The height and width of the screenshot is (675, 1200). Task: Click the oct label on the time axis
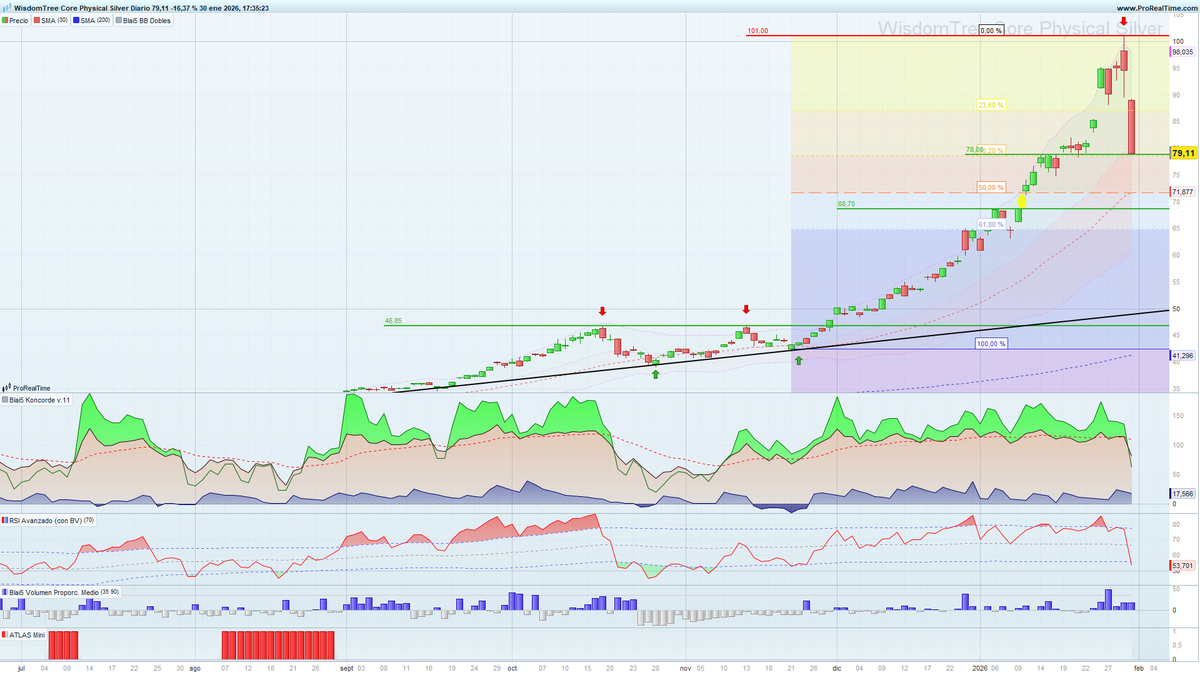coord(511,666)
